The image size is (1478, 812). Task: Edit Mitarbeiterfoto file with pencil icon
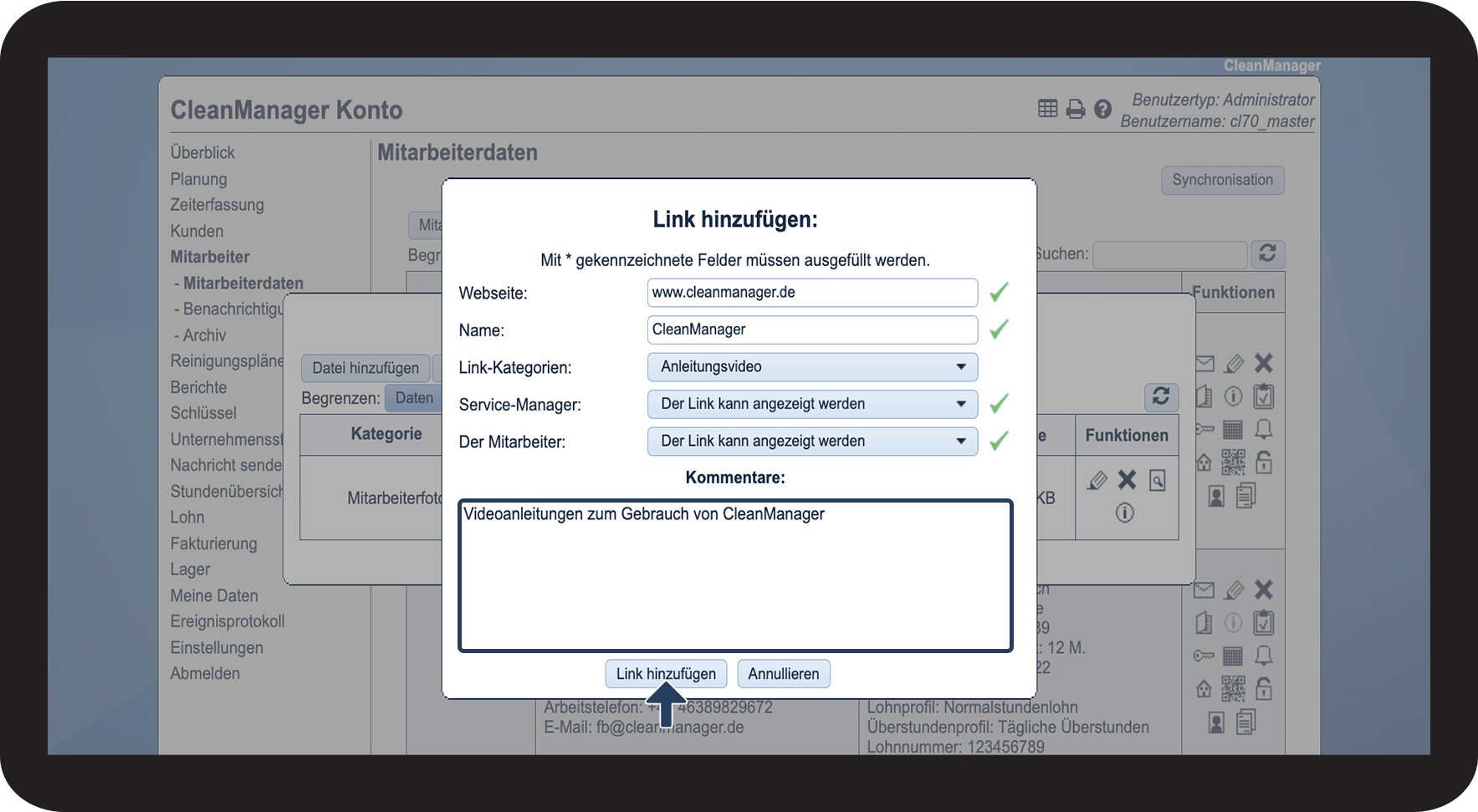pos(1097,480)
